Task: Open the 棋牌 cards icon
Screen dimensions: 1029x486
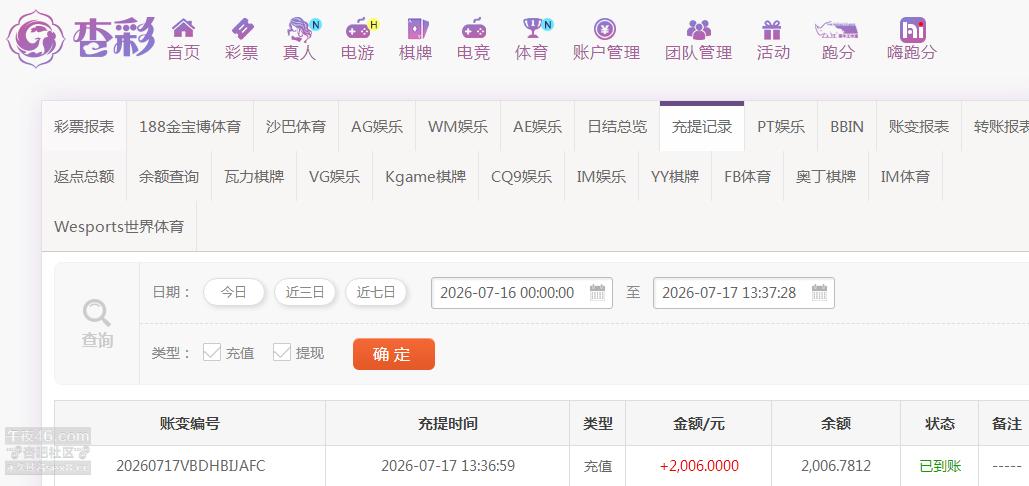Action: pos(416,29)
